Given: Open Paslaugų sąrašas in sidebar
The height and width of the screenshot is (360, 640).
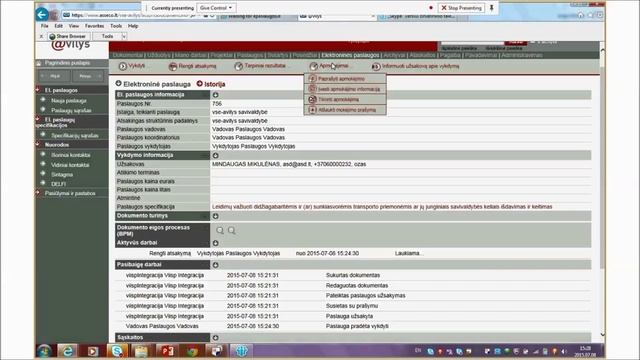Looking at the screenshot, I should point(71,110).
